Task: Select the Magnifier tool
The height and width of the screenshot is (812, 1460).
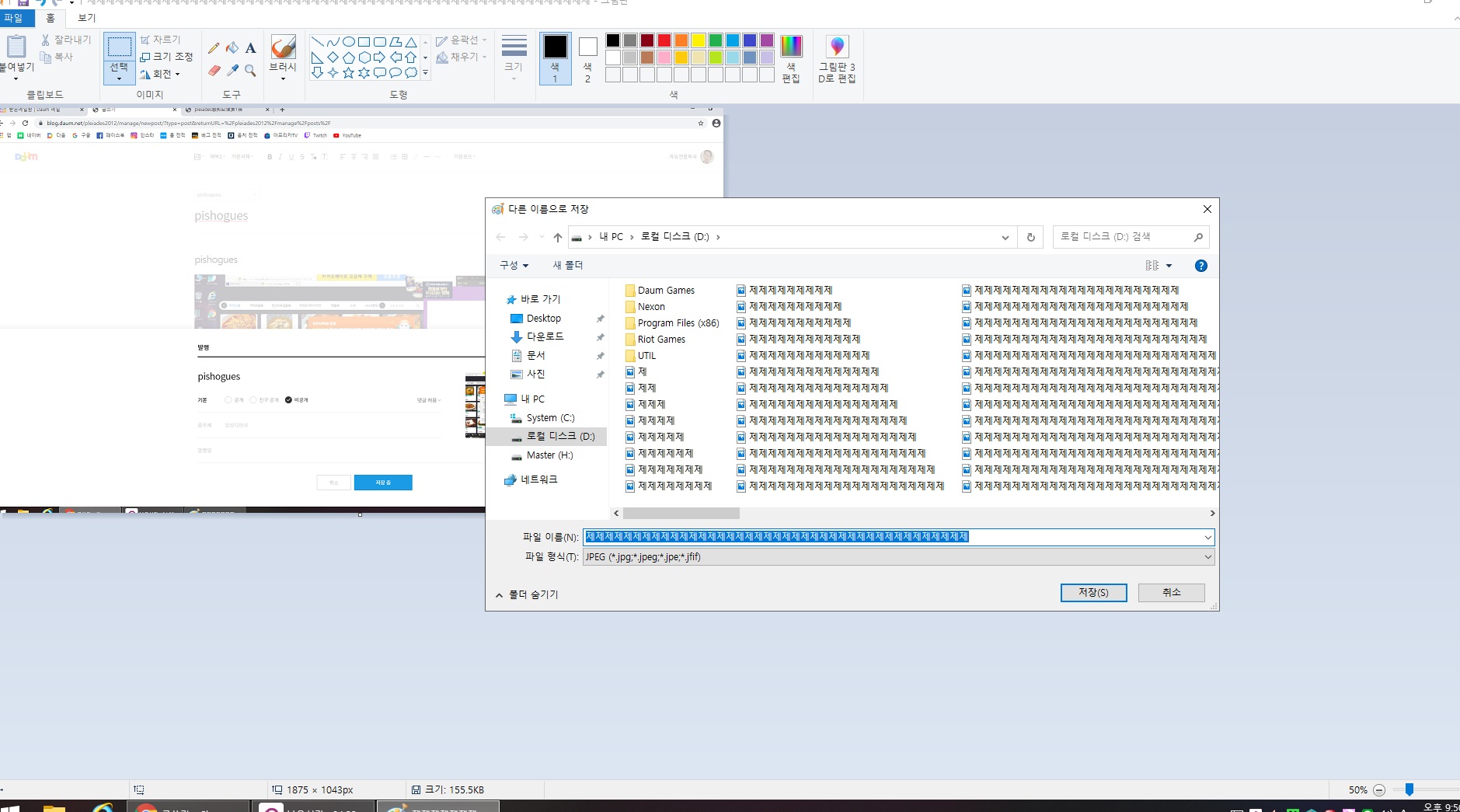Action: pyautogui.click(x=250, y=71)
